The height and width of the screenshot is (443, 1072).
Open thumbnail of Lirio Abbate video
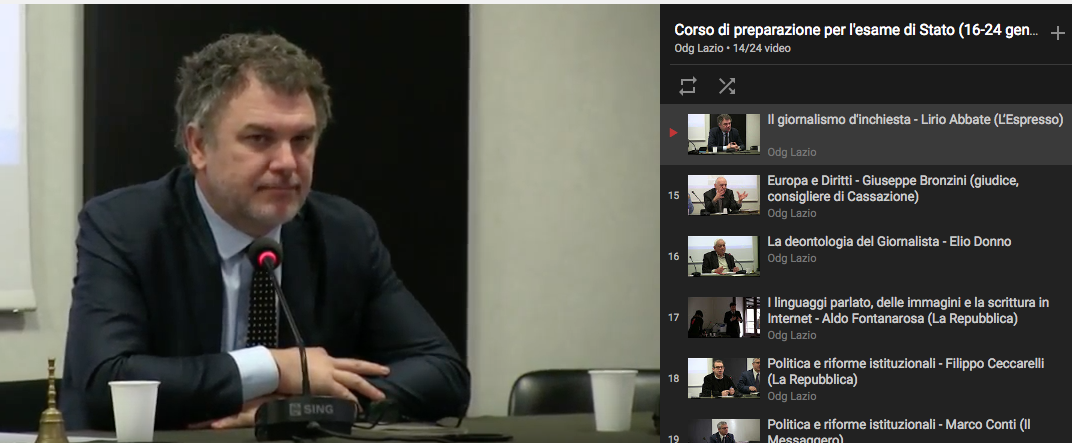click(723, 133)
